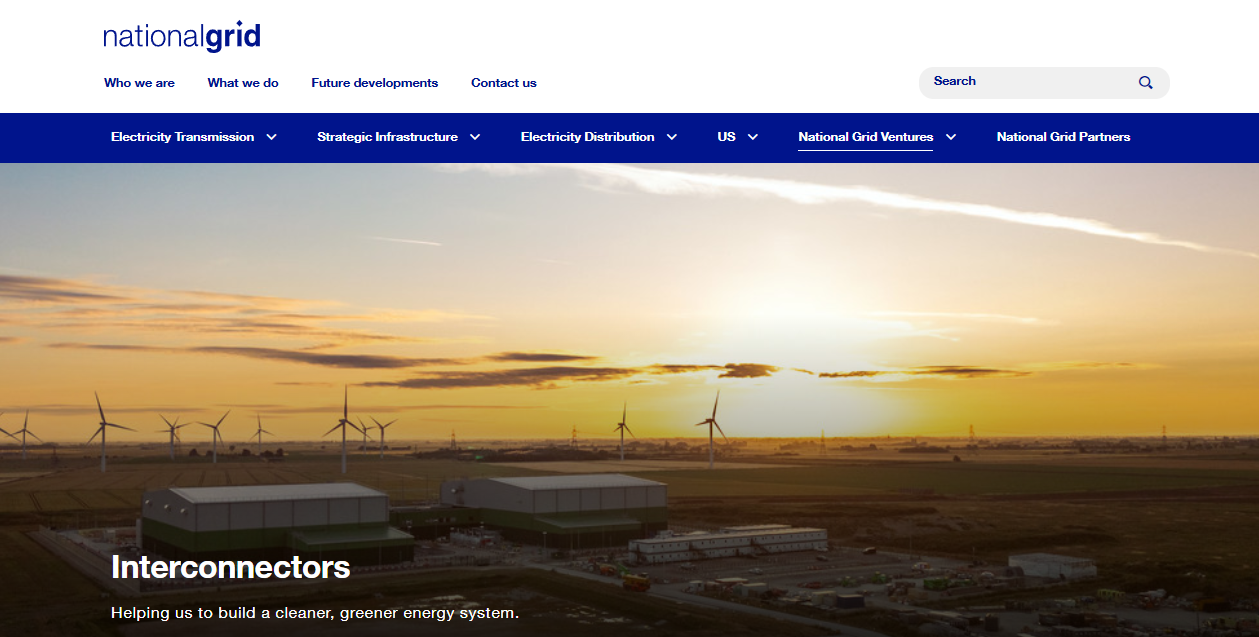Image resolution: width=1259 pixels, height=637 pixels.
Task: Click the National Grid logo
Action: click(x=180, y=35)
